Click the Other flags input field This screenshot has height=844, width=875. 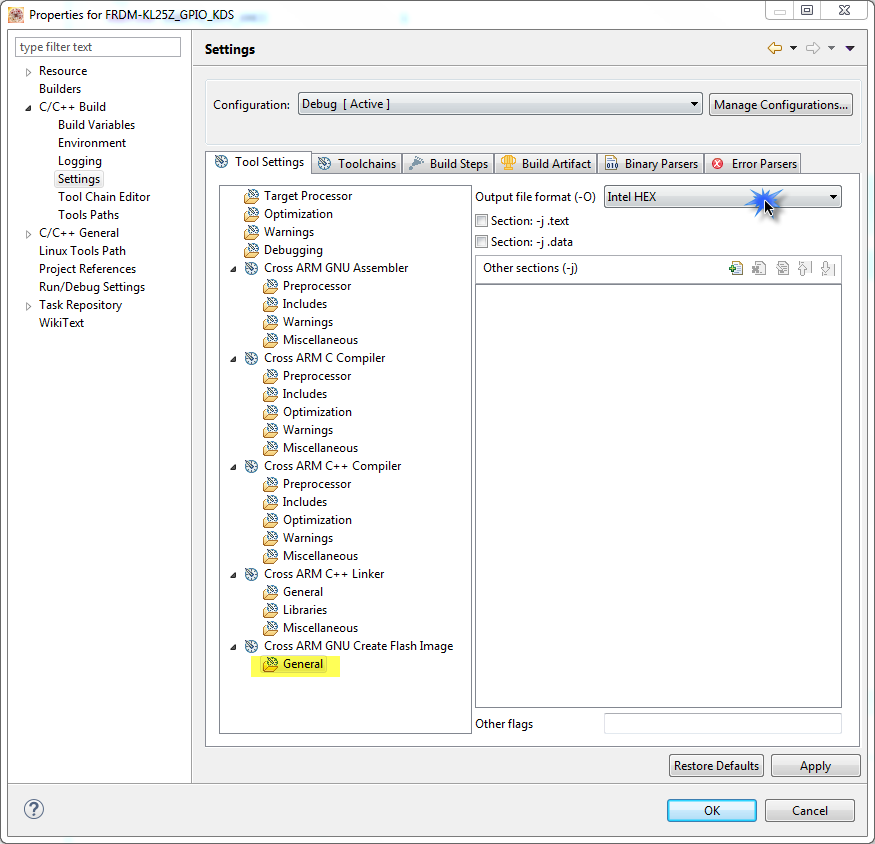[723, 723]
